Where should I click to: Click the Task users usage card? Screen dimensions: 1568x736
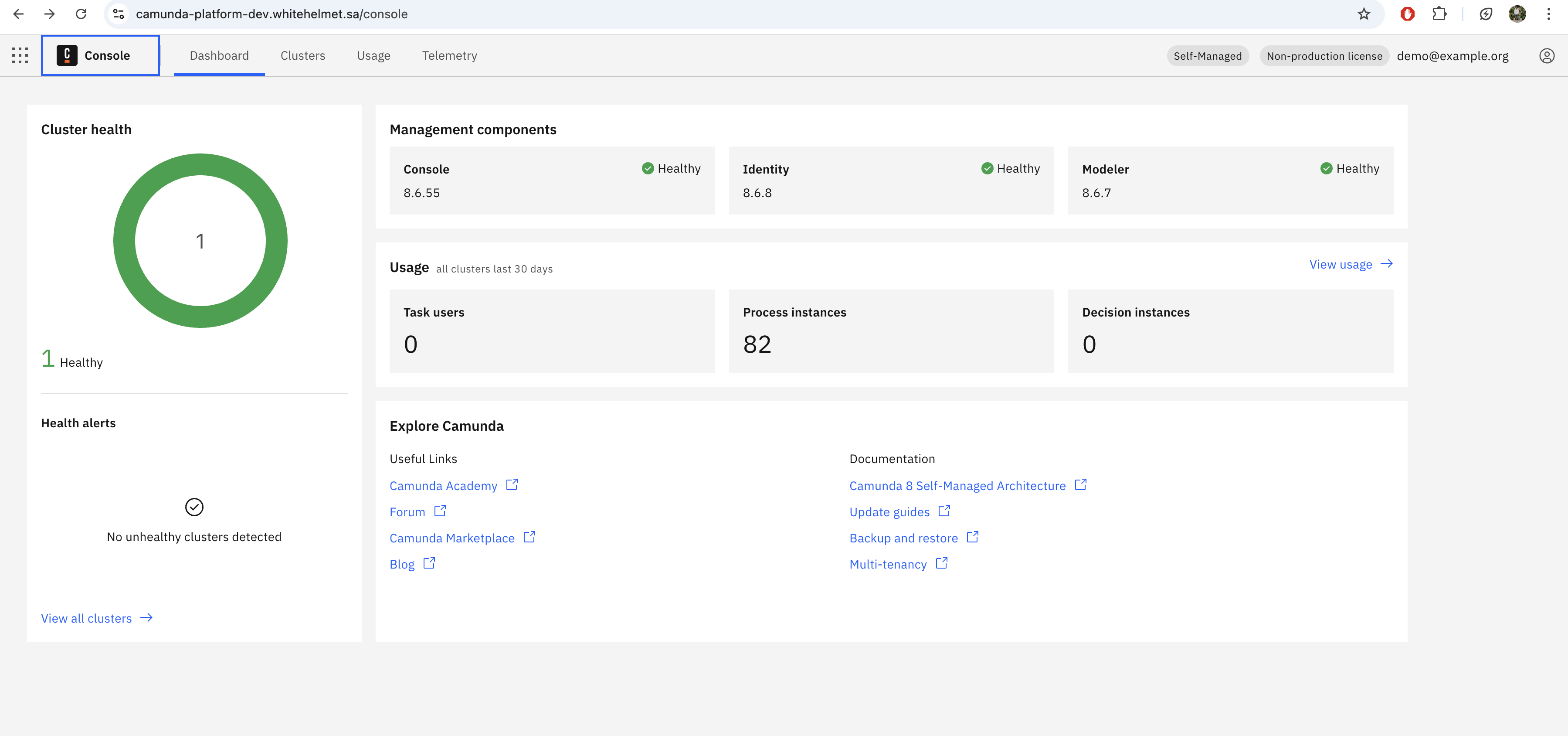coord(551,331)
